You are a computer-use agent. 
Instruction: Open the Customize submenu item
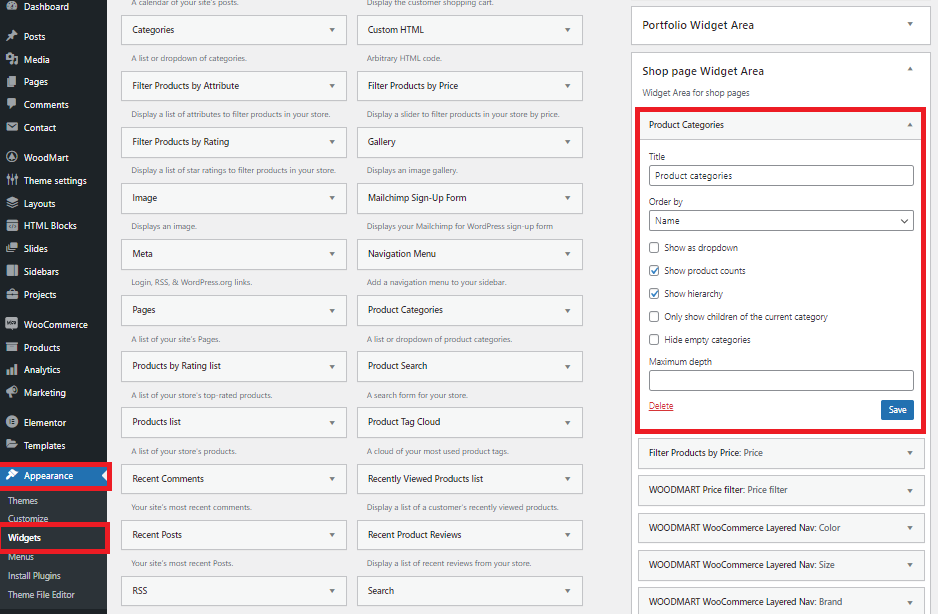pos(28,519)
